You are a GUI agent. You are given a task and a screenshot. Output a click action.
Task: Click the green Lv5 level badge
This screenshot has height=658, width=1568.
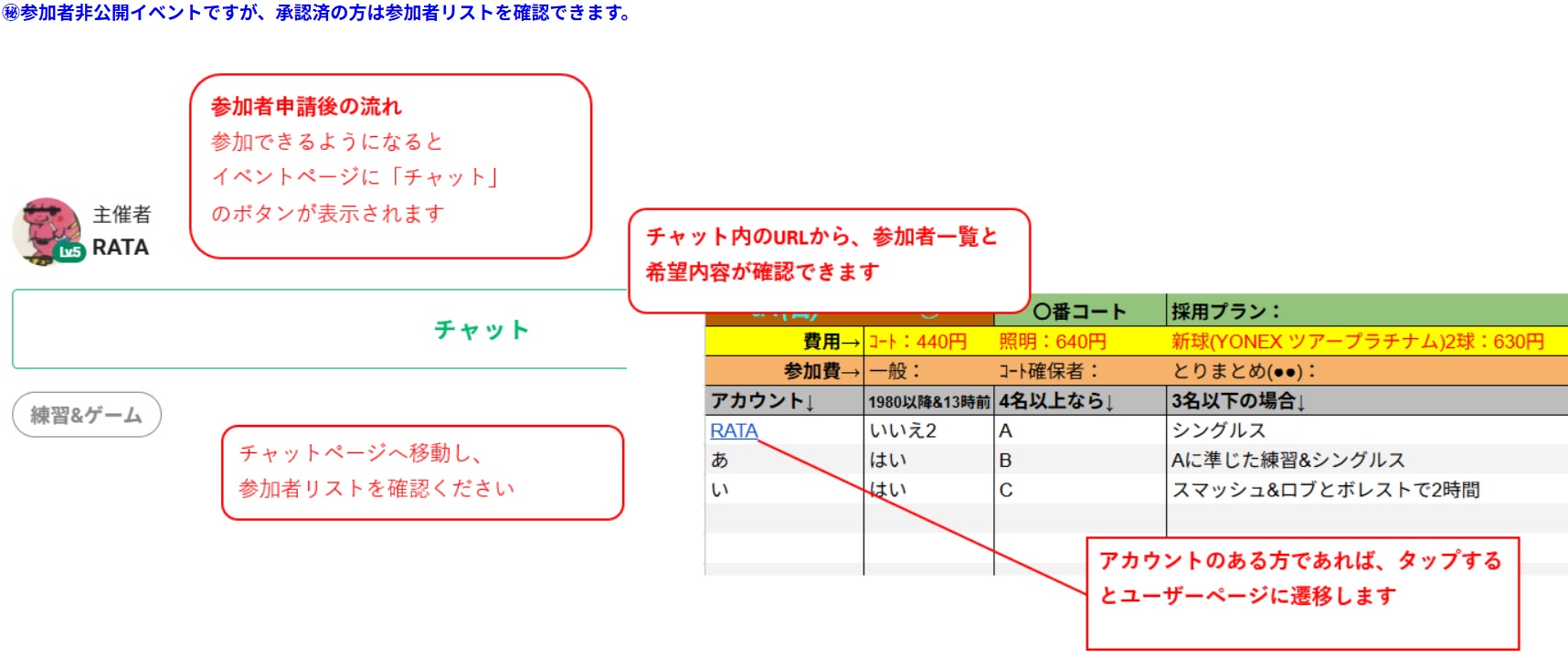pyautogui.click(x=70, y=252)
